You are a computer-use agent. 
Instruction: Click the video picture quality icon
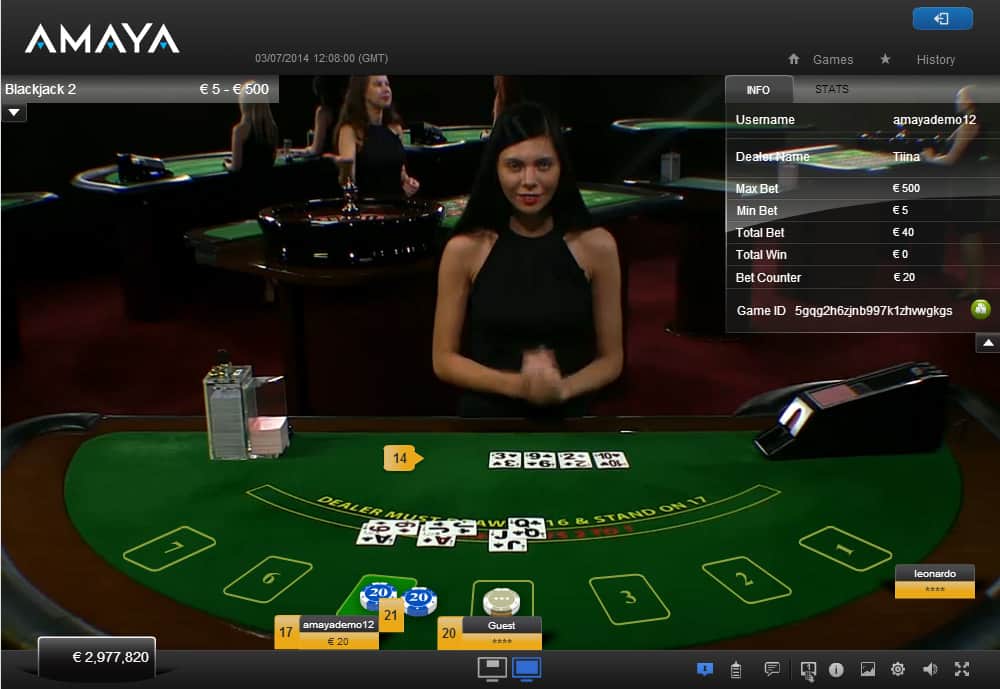pyautogui.click(x=867, y=669)
